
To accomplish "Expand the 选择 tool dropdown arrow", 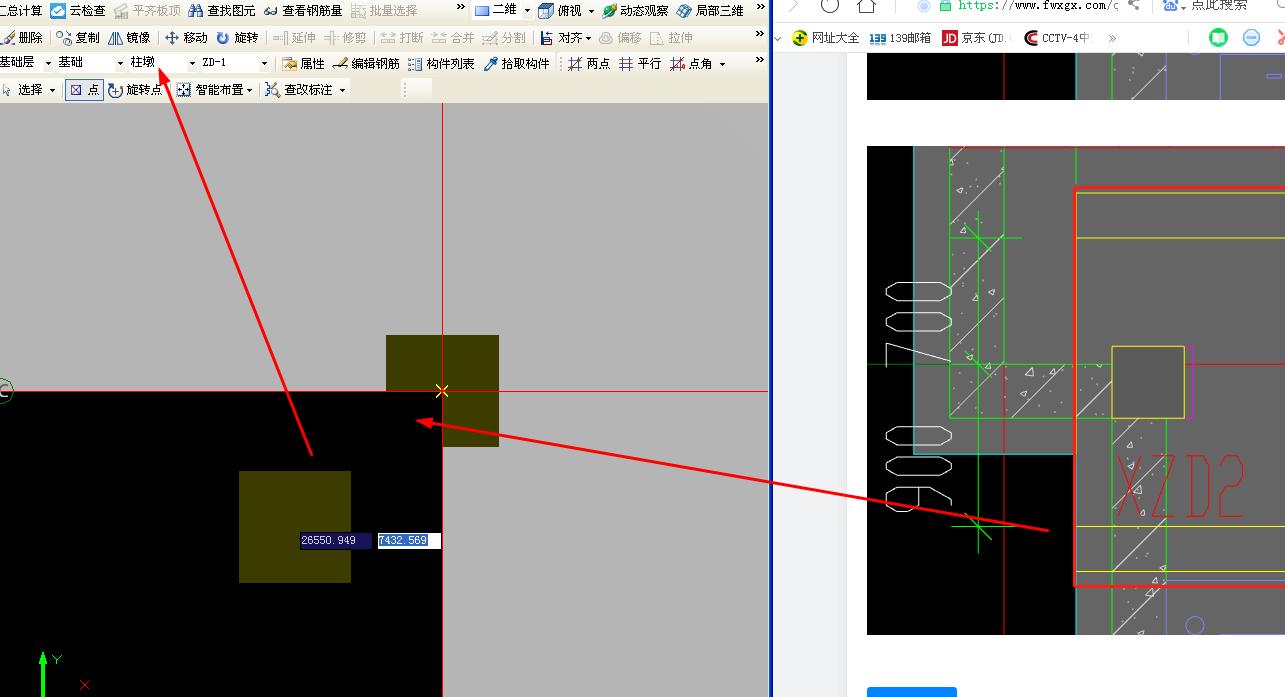I will tap(52, 90).
